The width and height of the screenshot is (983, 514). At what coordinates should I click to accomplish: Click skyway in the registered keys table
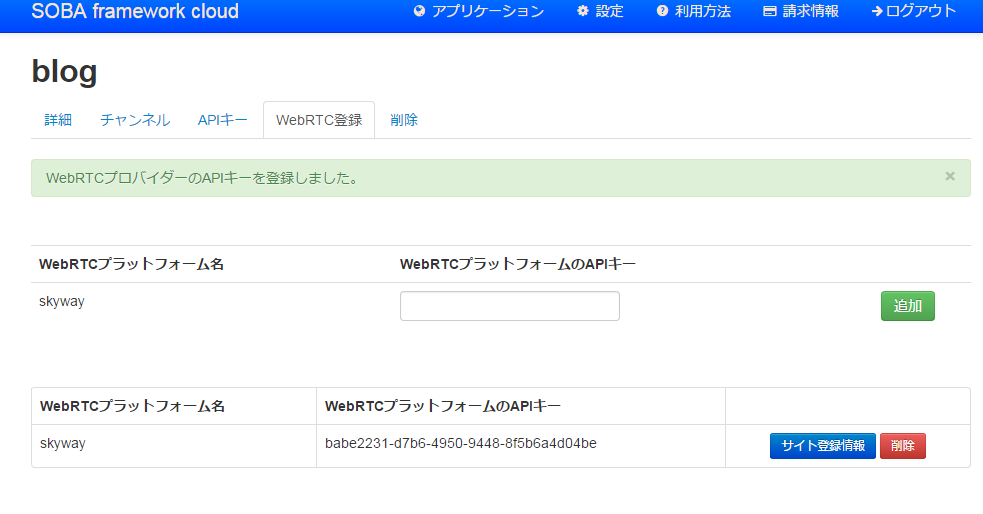tap(63, 443)
